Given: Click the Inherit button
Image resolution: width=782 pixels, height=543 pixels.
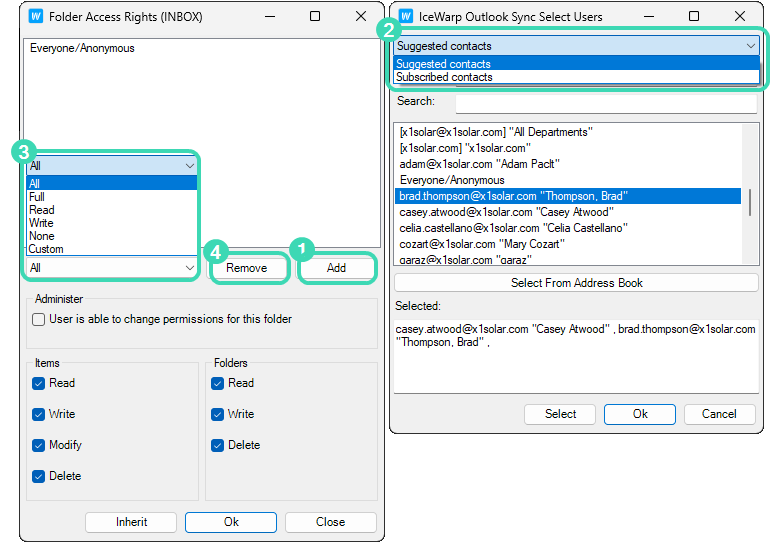Looking at the screenshot, I should pyautogui.click(x=131, y=522).
